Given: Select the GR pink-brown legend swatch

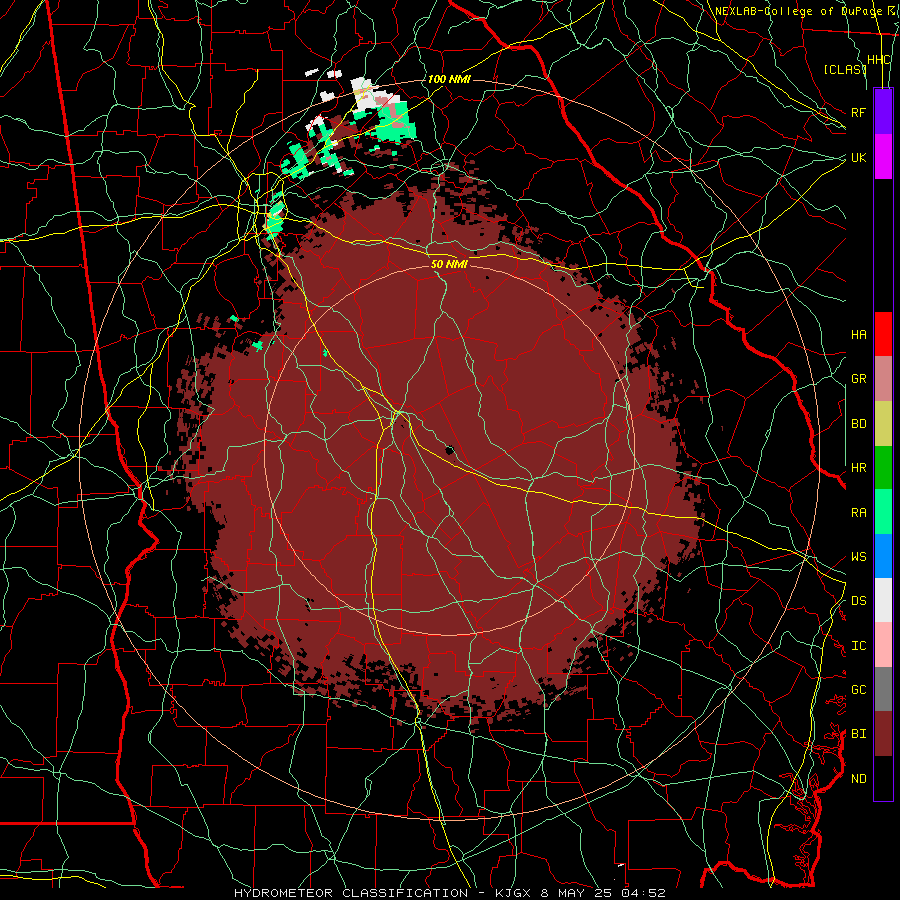Looking at the screenshot, I should [x=883, y=378].
